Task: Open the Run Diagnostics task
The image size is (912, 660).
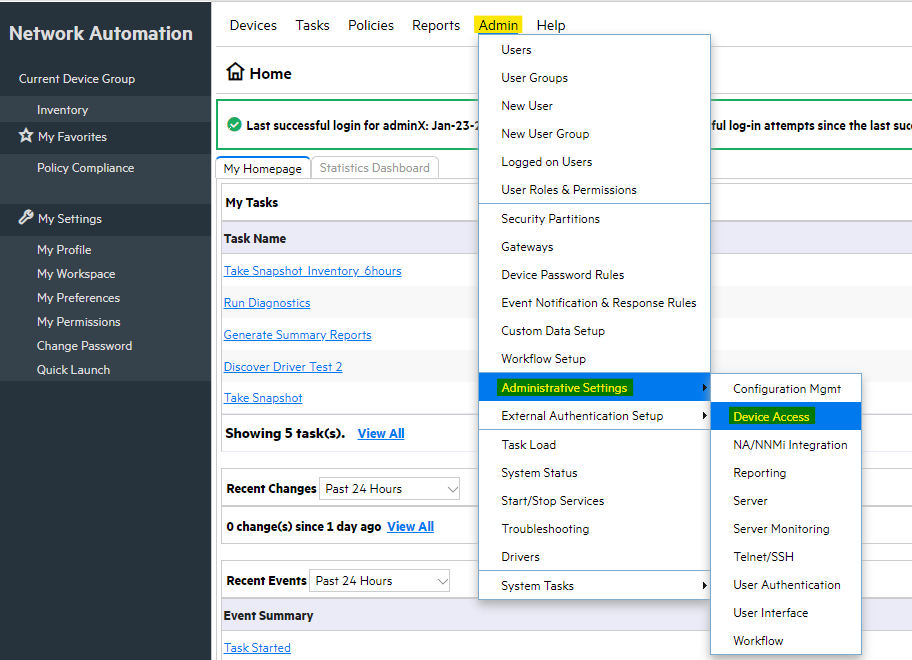Action: coord(266,302)
